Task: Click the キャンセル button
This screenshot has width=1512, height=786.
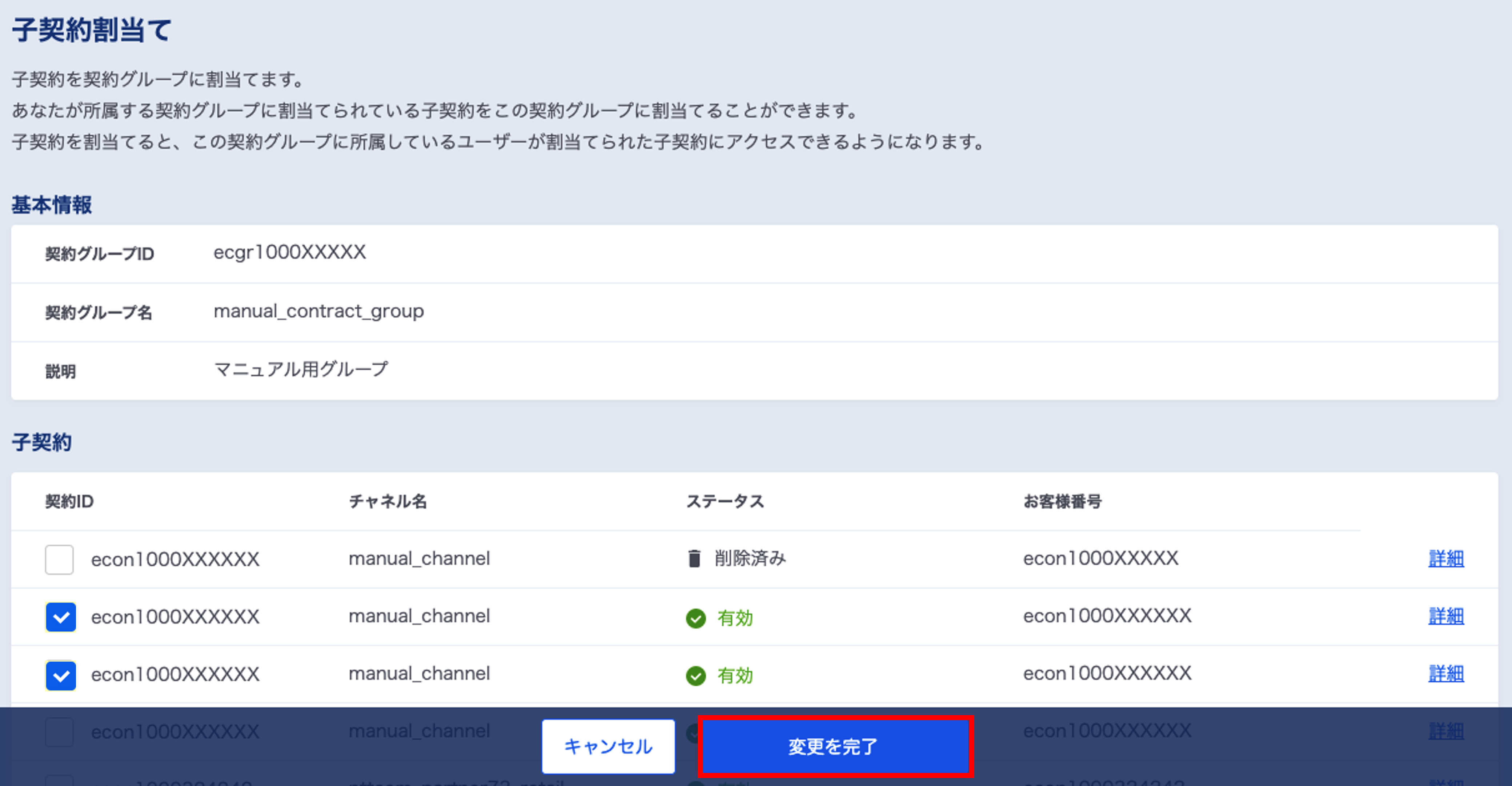Action: point(607,747)
